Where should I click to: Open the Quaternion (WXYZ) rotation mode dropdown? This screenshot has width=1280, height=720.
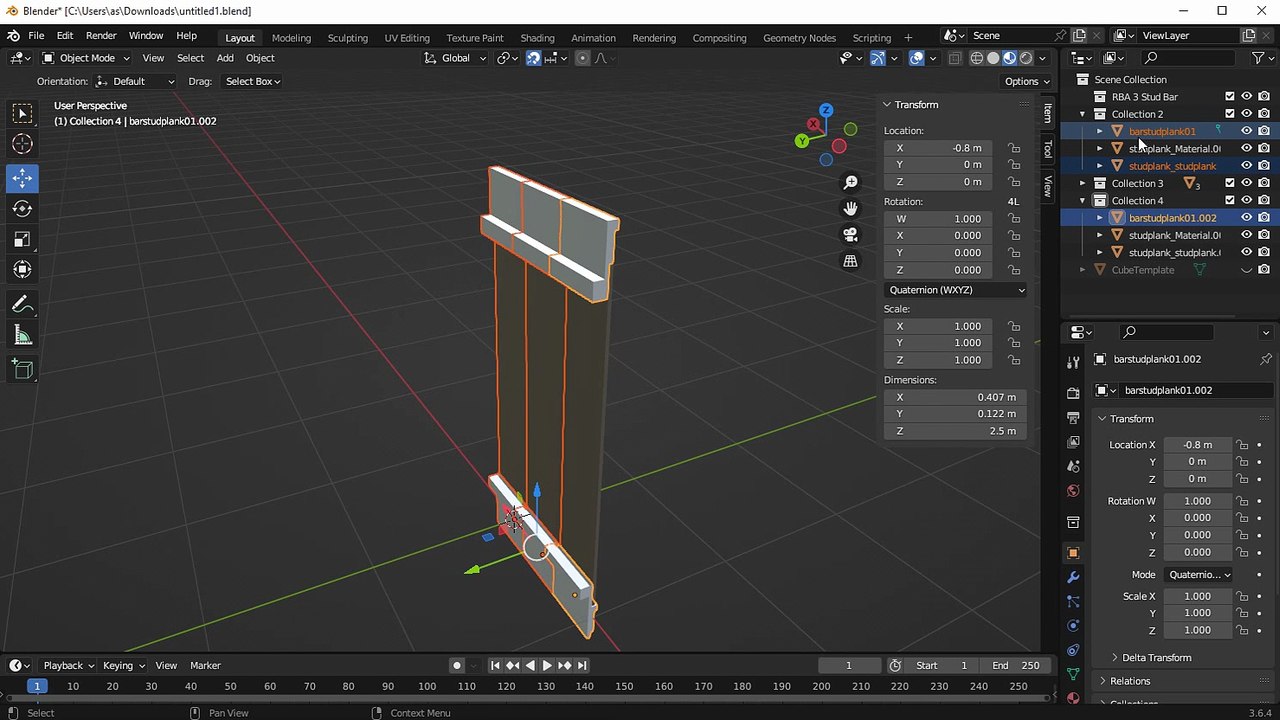click(x=956, y=290)
